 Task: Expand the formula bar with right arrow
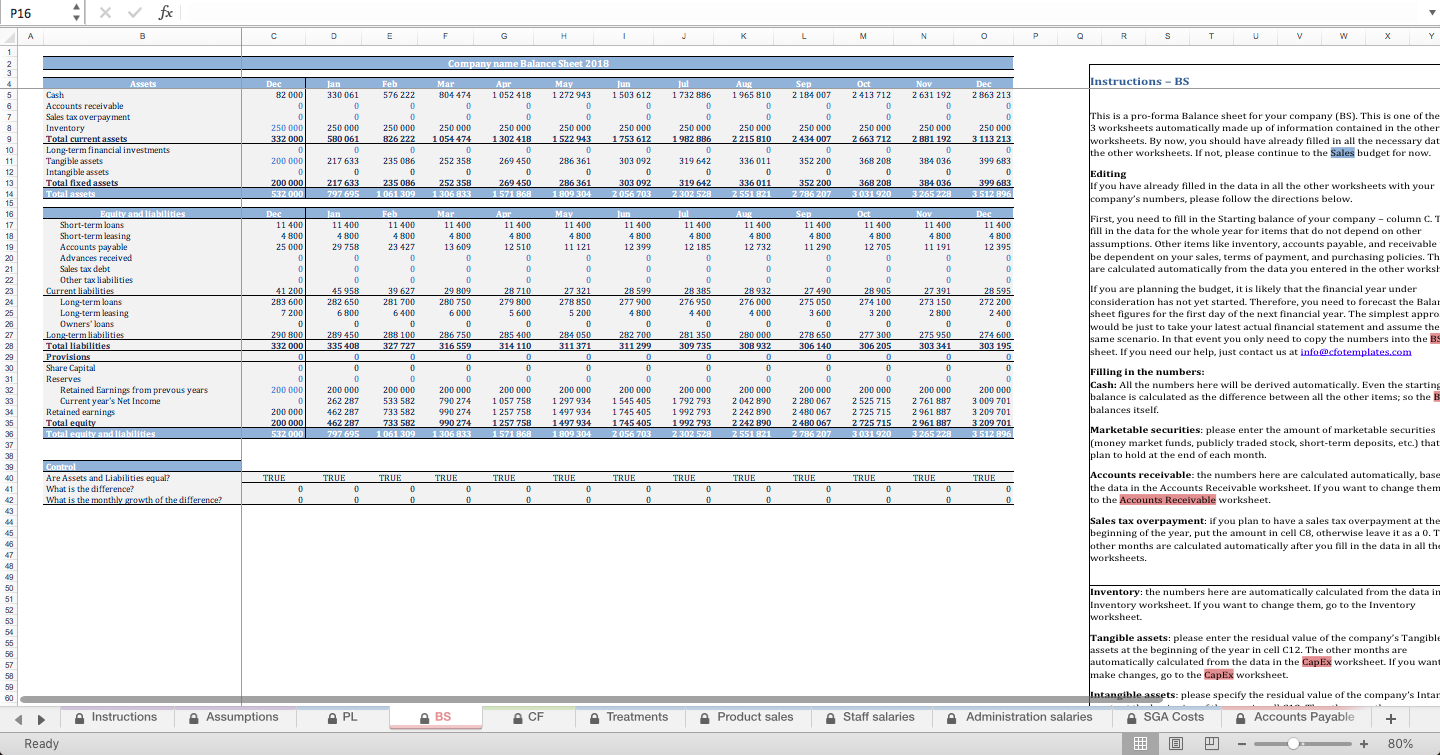(x=1430, y=12)
